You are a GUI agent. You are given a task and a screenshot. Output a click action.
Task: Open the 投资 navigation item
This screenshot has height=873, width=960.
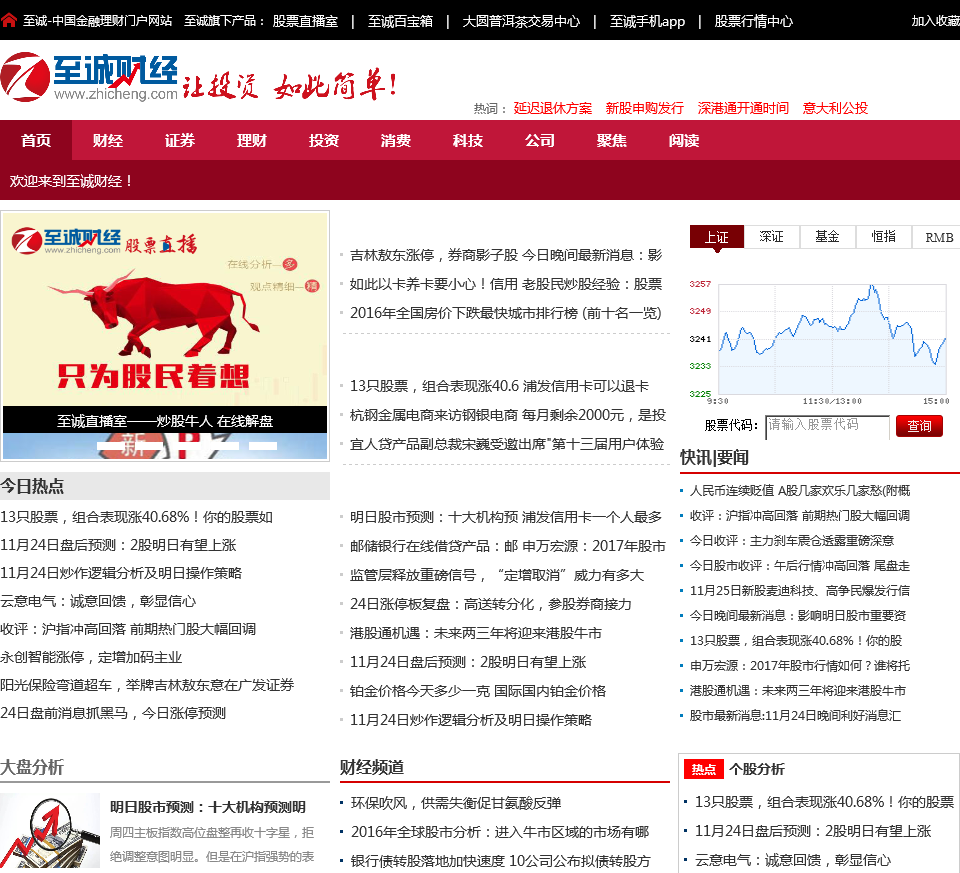324,140
